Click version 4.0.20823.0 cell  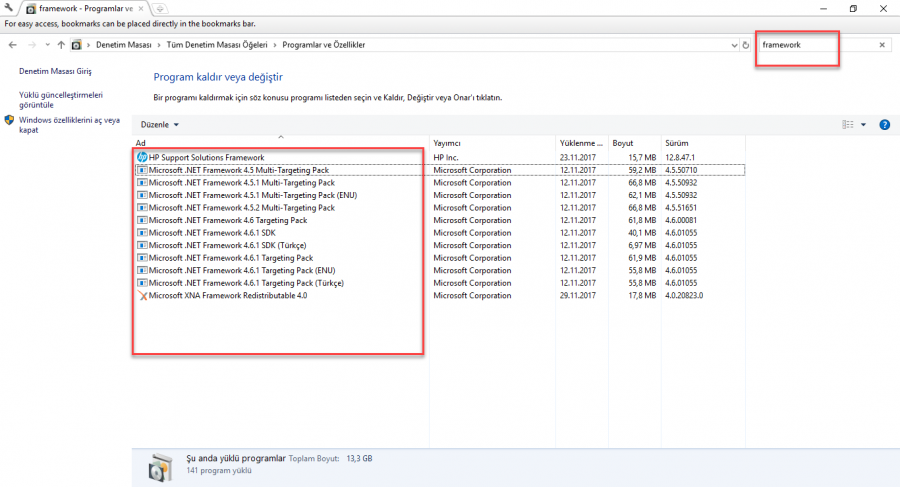(x=684, y=296)
